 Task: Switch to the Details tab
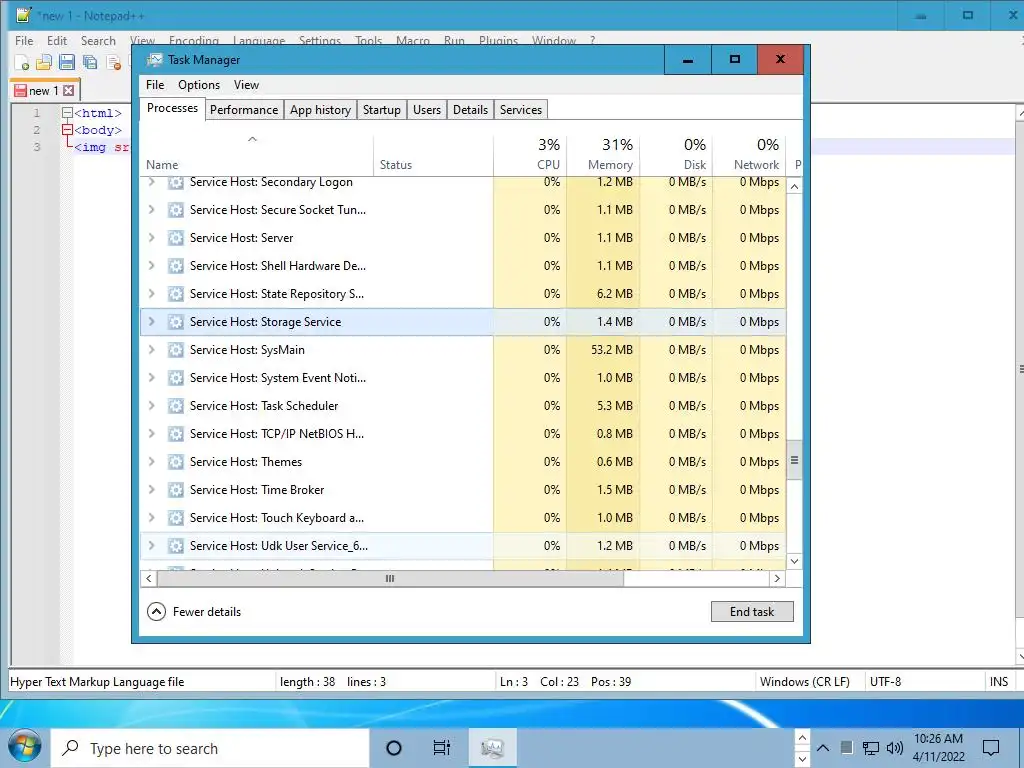pyautogui.click(x=470, y=110)
